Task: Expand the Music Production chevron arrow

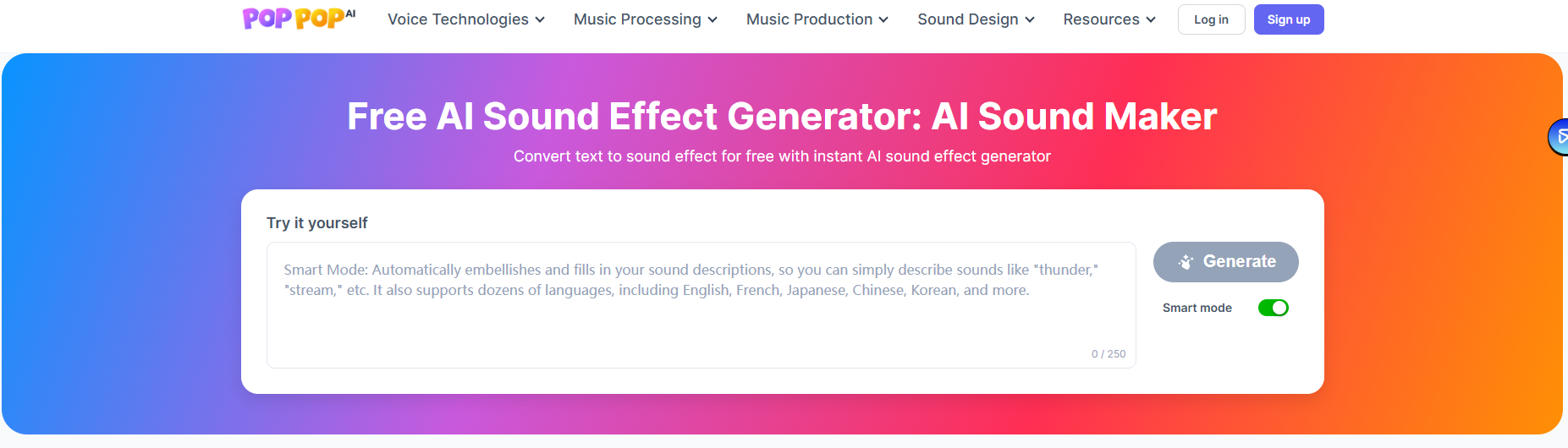Action: [883, 19]
